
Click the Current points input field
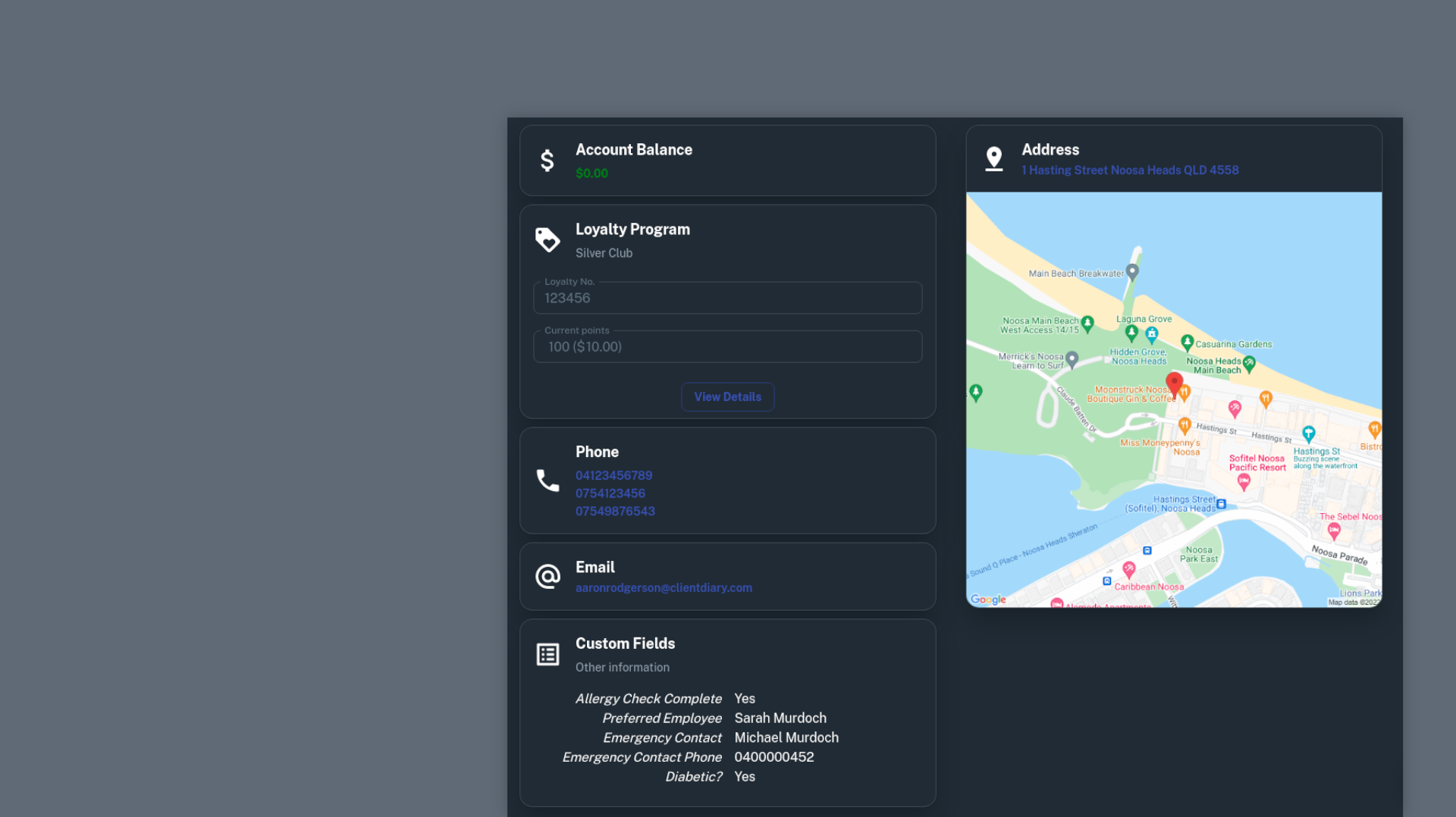click(727, 346)
